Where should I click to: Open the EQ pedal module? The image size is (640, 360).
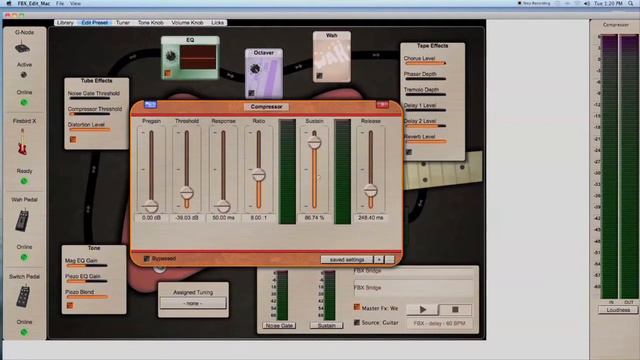[x=190, y=58]
